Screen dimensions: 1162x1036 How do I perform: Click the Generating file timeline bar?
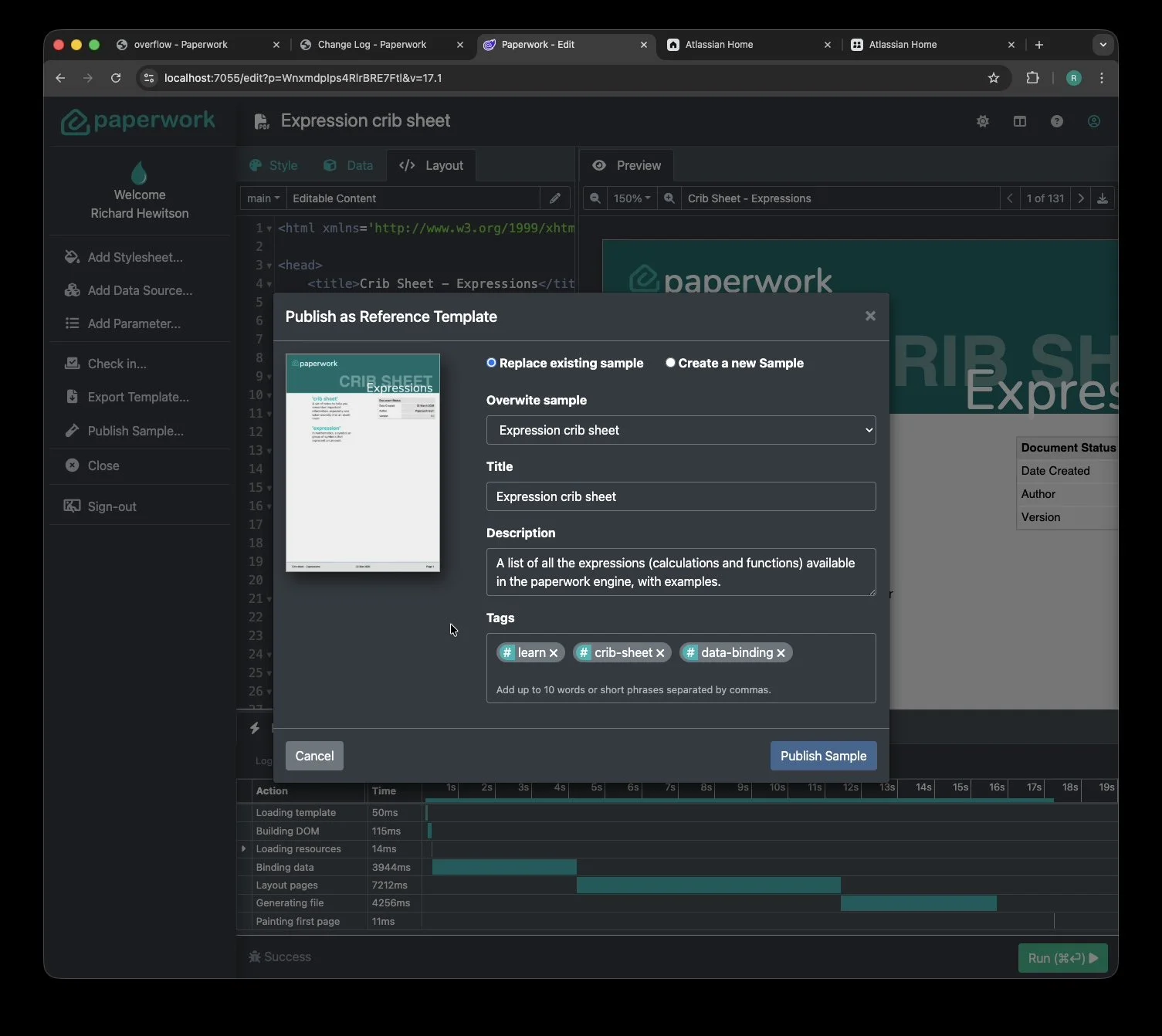[919, 902]
